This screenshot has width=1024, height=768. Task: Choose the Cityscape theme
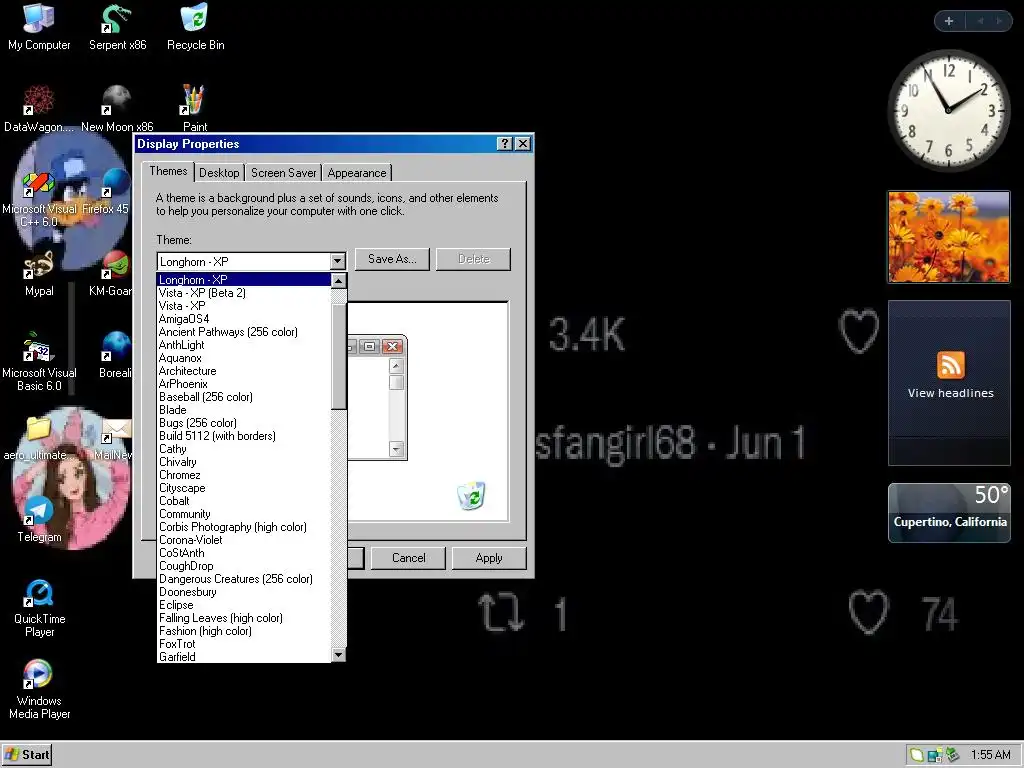(x=244, y=488)
